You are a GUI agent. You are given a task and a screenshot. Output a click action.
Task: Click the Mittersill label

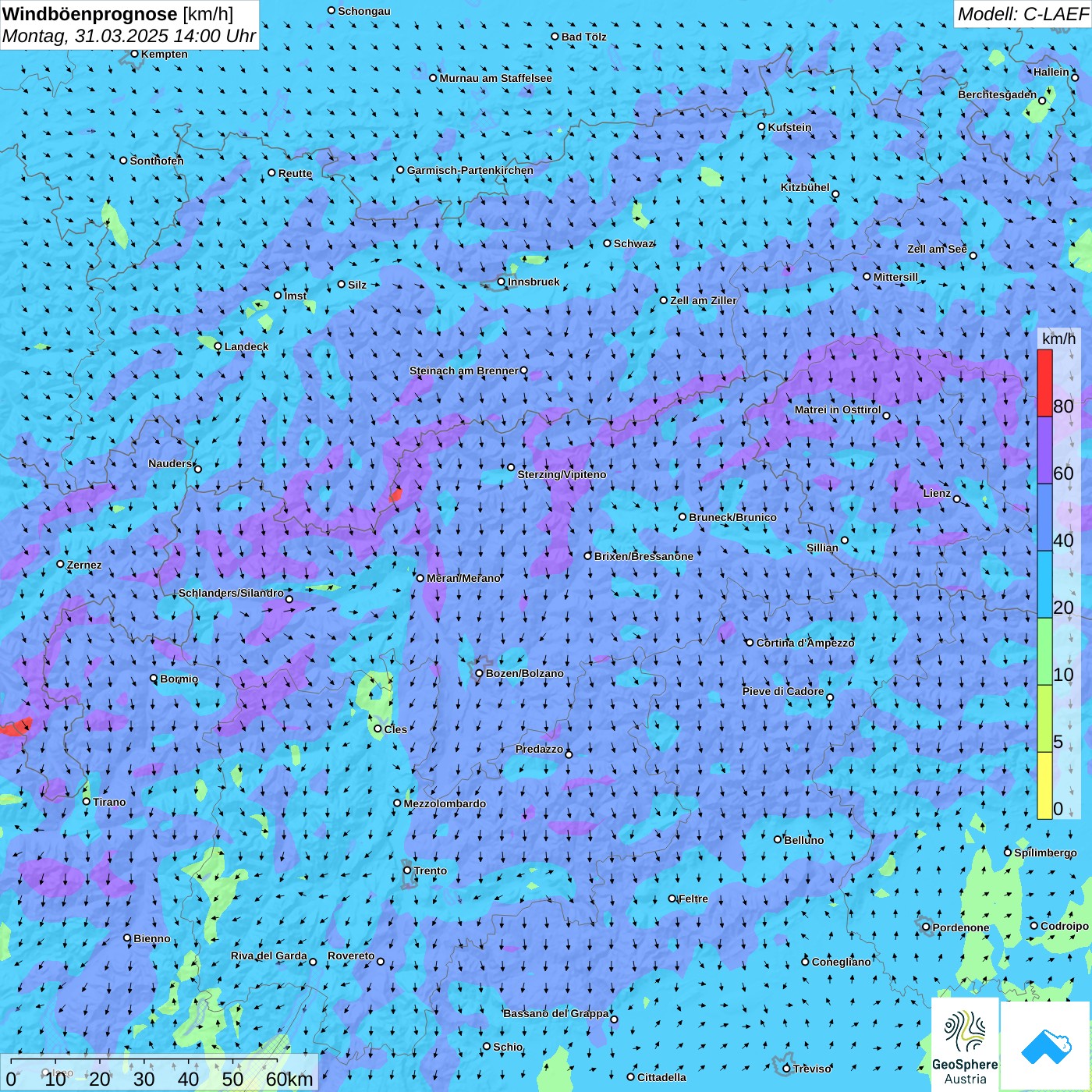(x=895, y=277)
